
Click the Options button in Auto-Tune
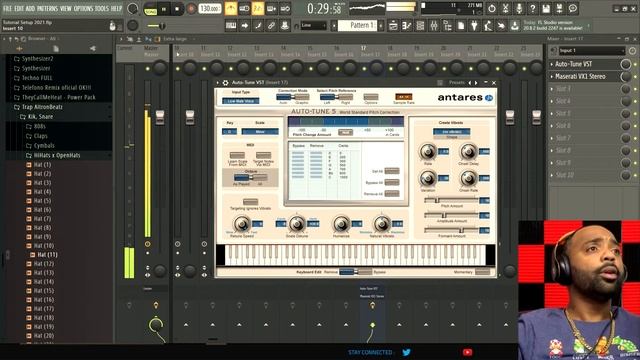371,97
